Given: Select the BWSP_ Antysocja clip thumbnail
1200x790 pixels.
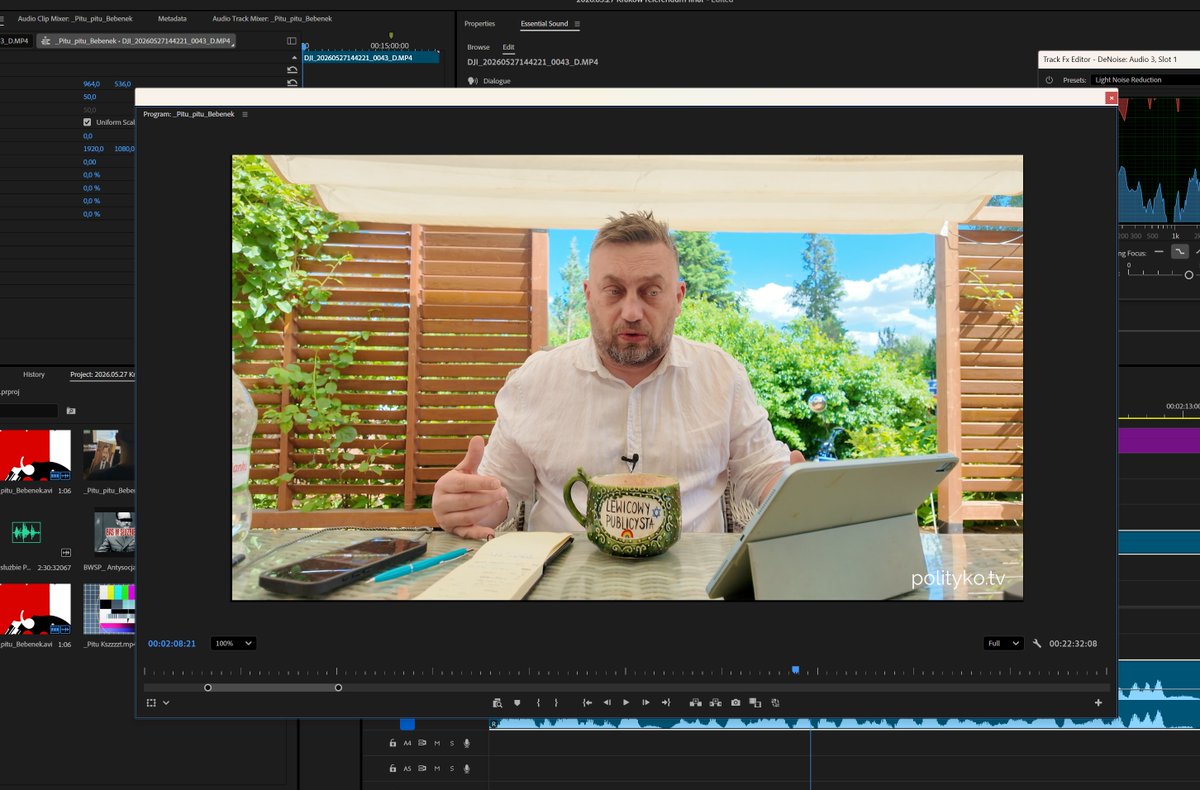Looking at the screenshot, I should pos(114,531).
